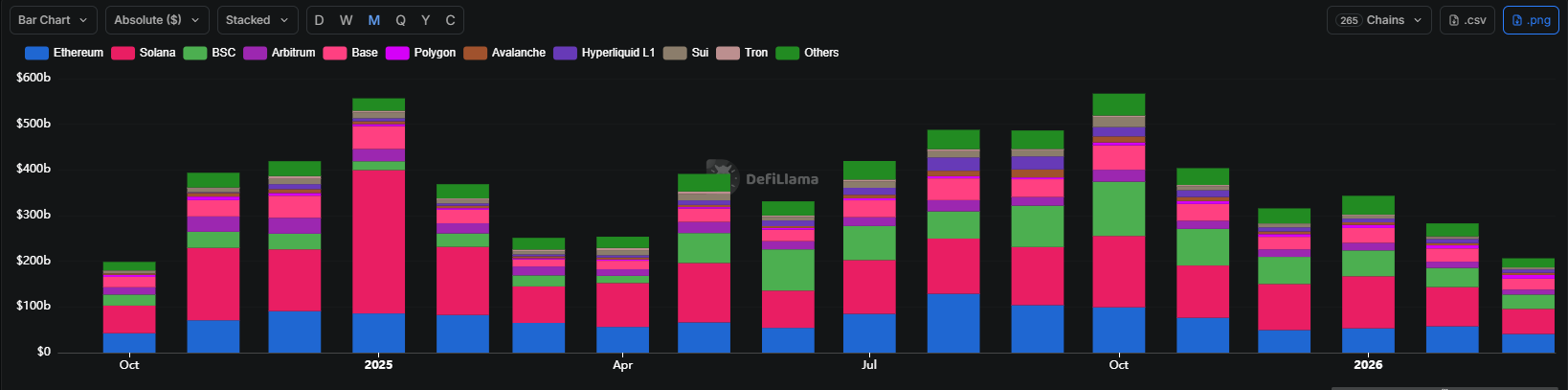Click the Arbitrum purple legend swatch

coord(255,53)
